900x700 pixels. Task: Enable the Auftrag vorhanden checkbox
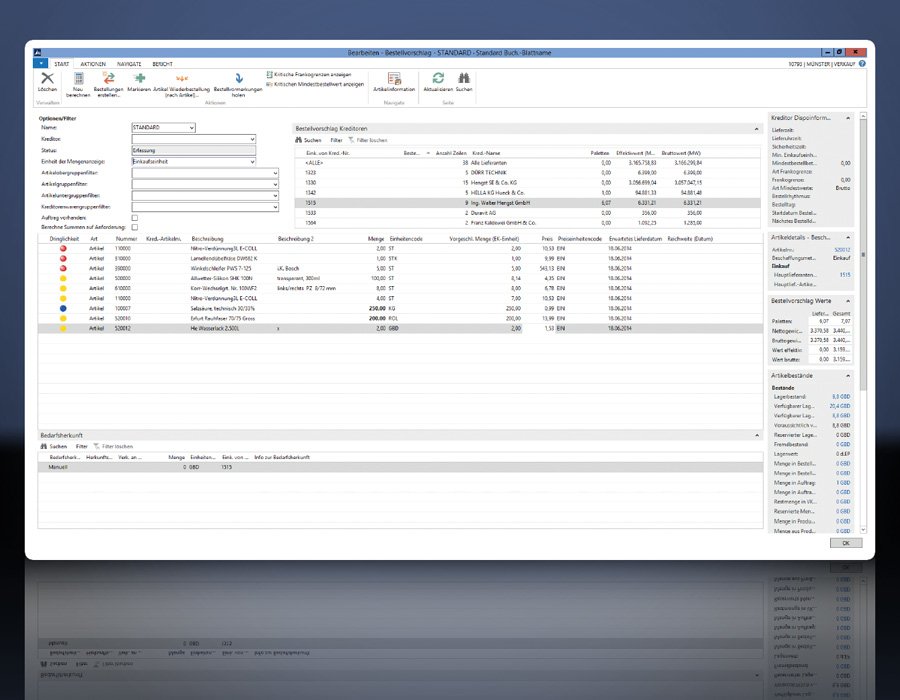pos(135,217)
